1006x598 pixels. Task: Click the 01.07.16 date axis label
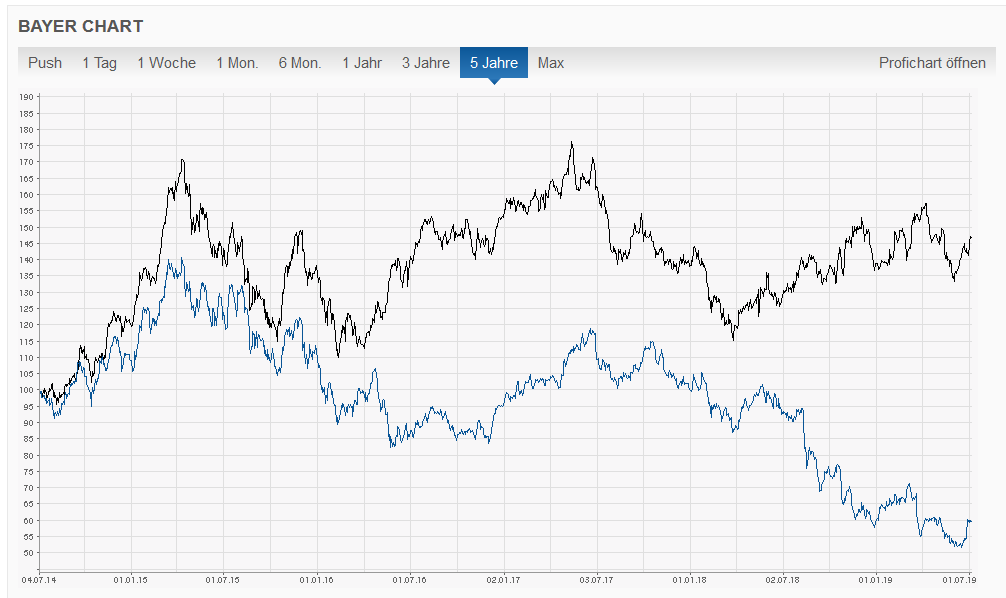pos(409,580)
